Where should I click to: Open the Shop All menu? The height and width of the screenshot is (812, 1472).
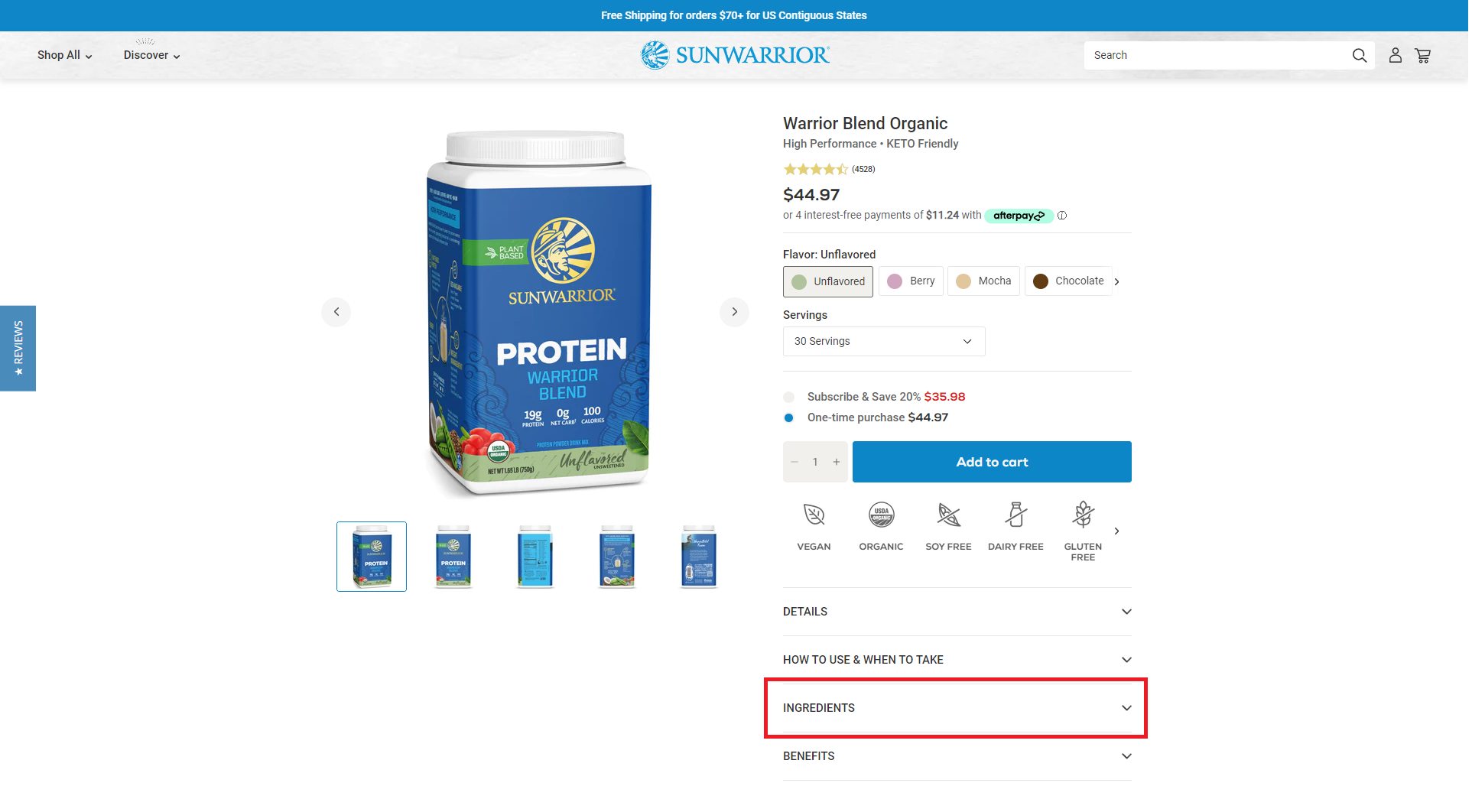pos(65,55)
